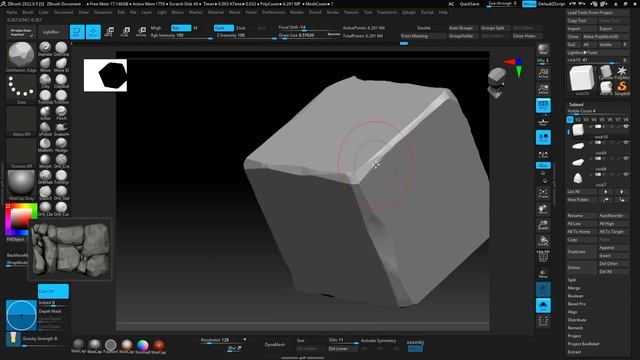The image size is (640, 360).
Task: Expand the Split section
Action: coord(572,280)
